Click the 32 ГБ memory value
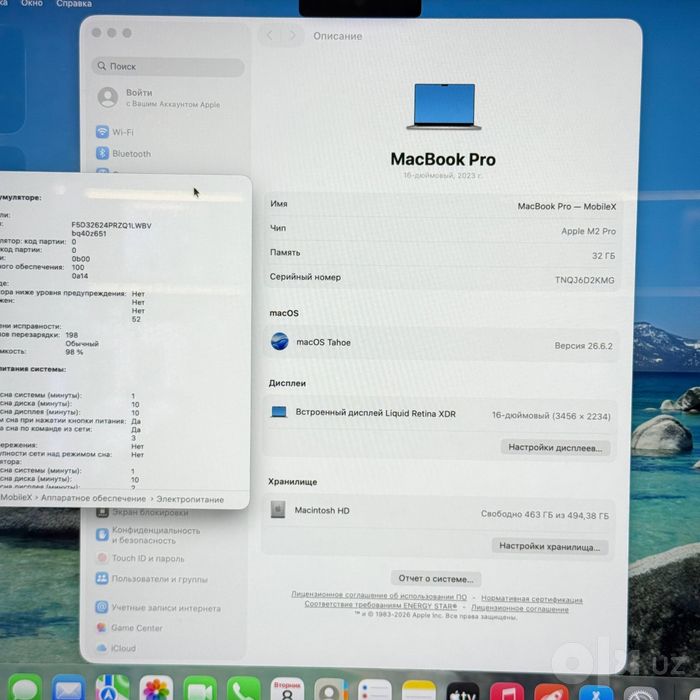This screenshot has width=700, height=700. (x=603, y=256)
